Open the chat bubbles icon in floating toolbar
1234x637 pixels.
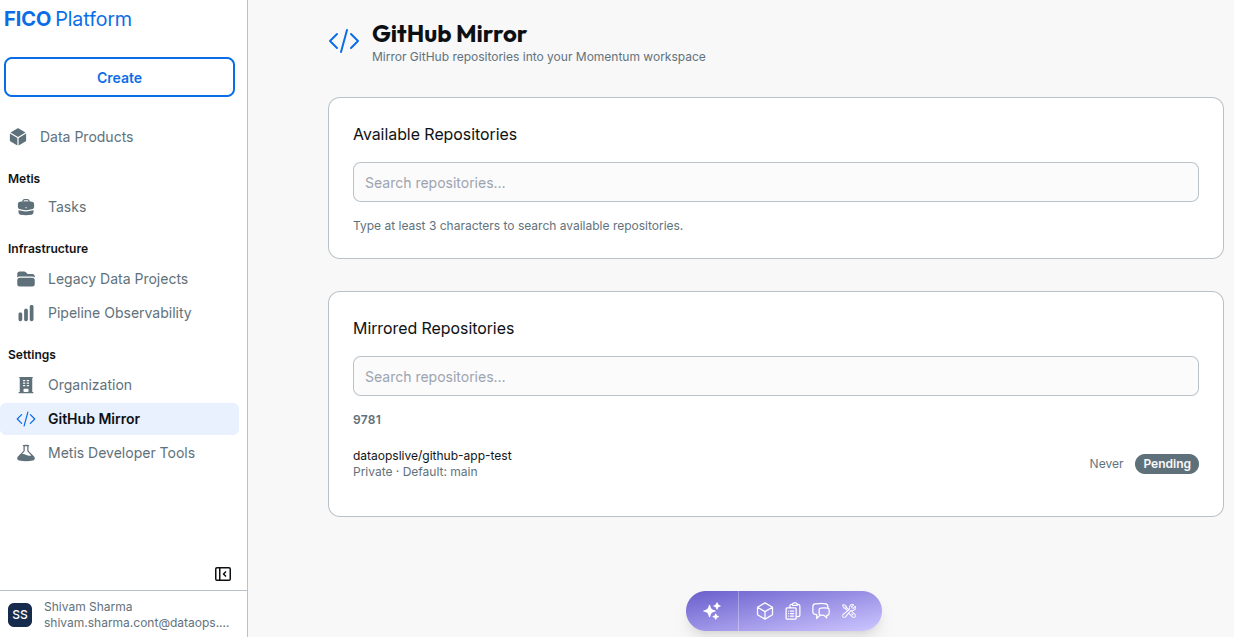821,611
